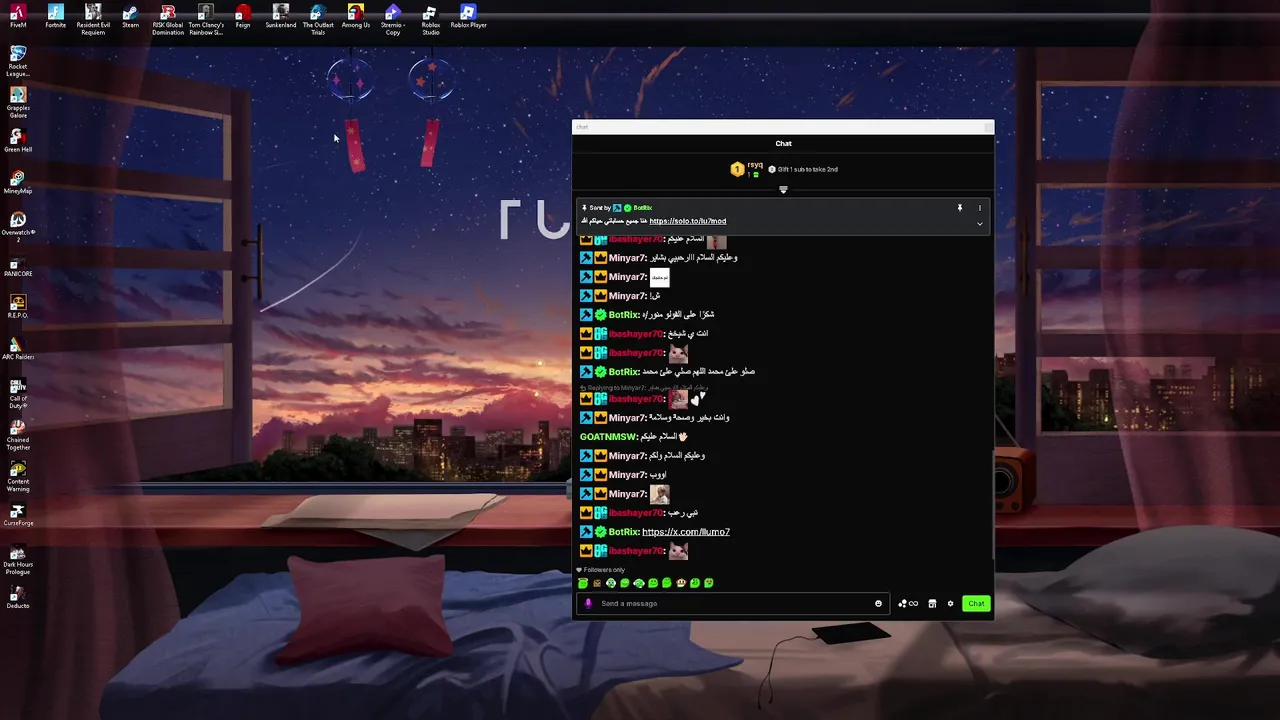Select the Green Hell desktop icon
Viewport: 1280px width, 720px height.
coord(18,141)
